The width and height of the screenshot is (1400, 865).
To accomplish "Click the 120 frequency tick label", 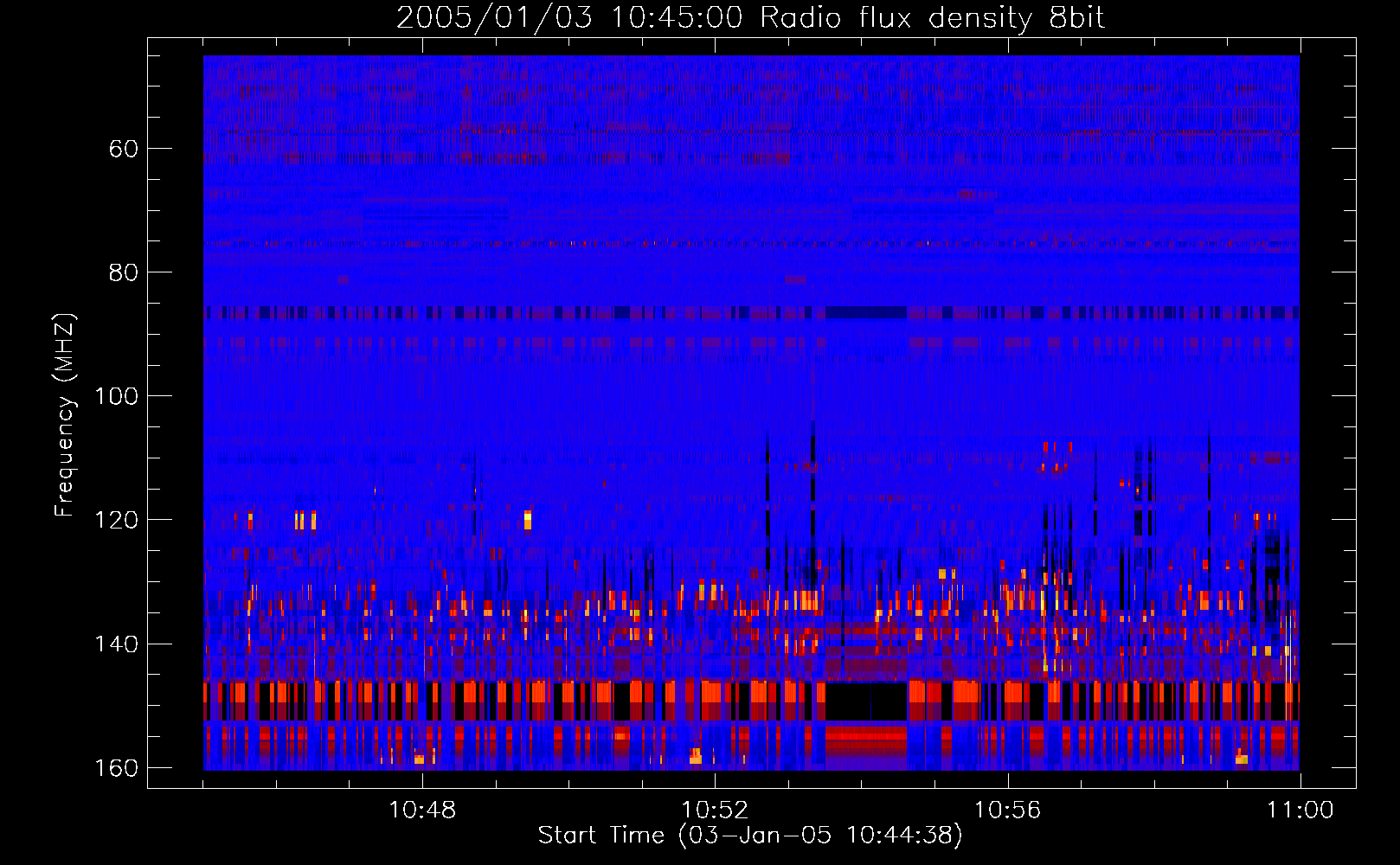I will [116, 520].
